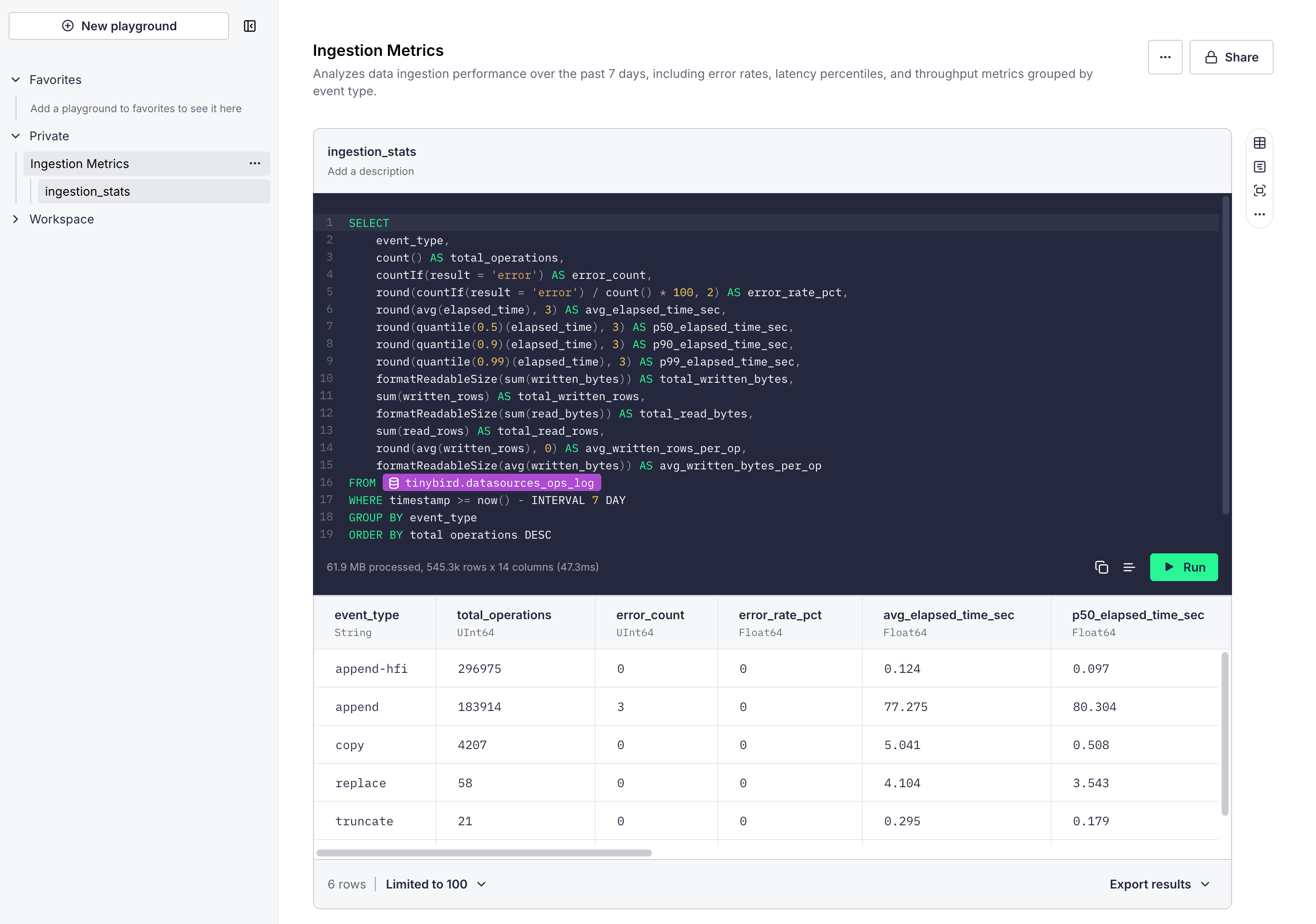Collapse the left sidebar
This screenshot has height=924, width=1316.
(x=249, y=26)
